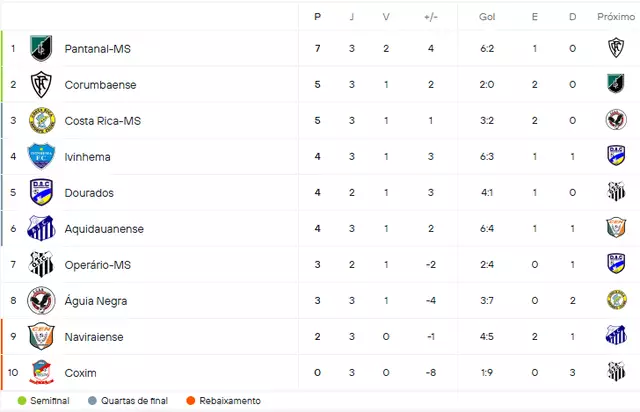
Task: Click the Águia Negra eagle crest in row 8
Action: pos(41,301)
